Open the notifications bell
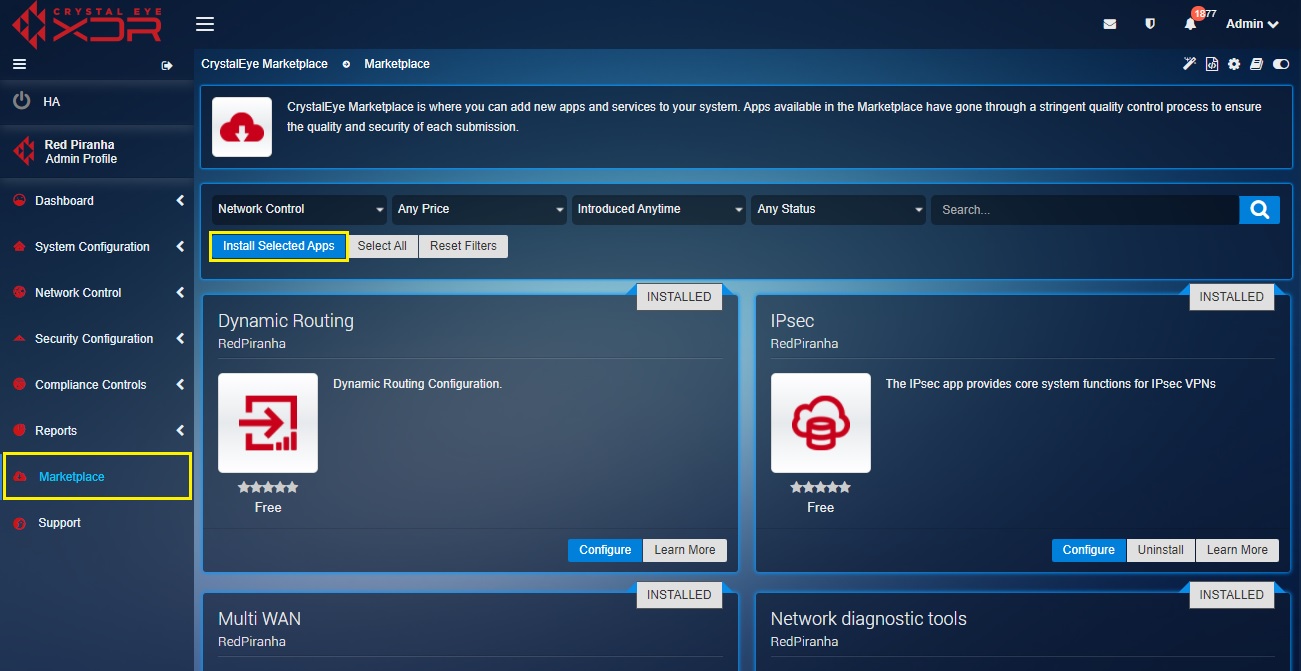Image resolution: width=1301 pixels, height=671 pixels. [1191, 24]
